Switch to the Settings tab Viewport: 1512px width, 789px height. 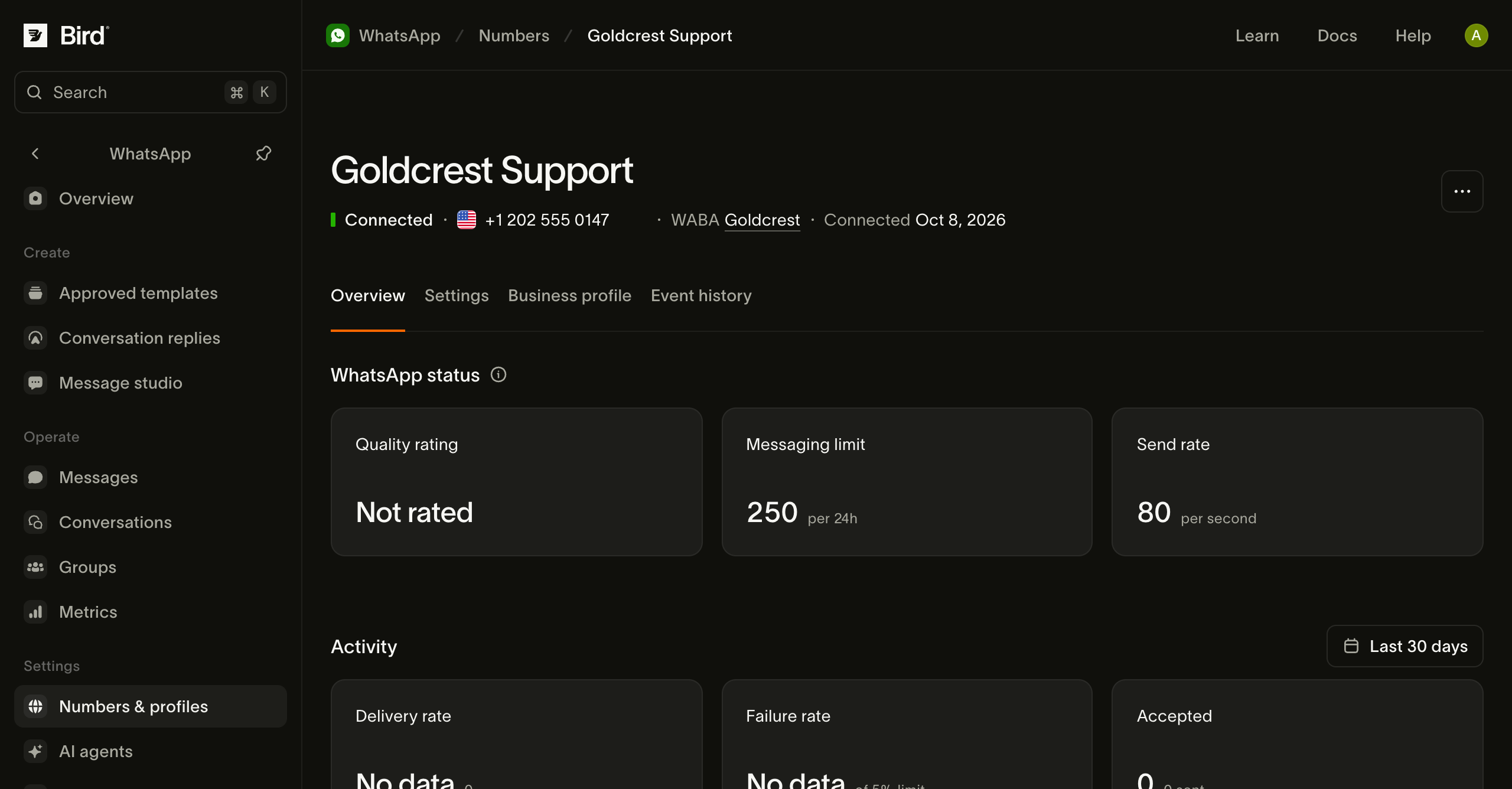point(457,295)
